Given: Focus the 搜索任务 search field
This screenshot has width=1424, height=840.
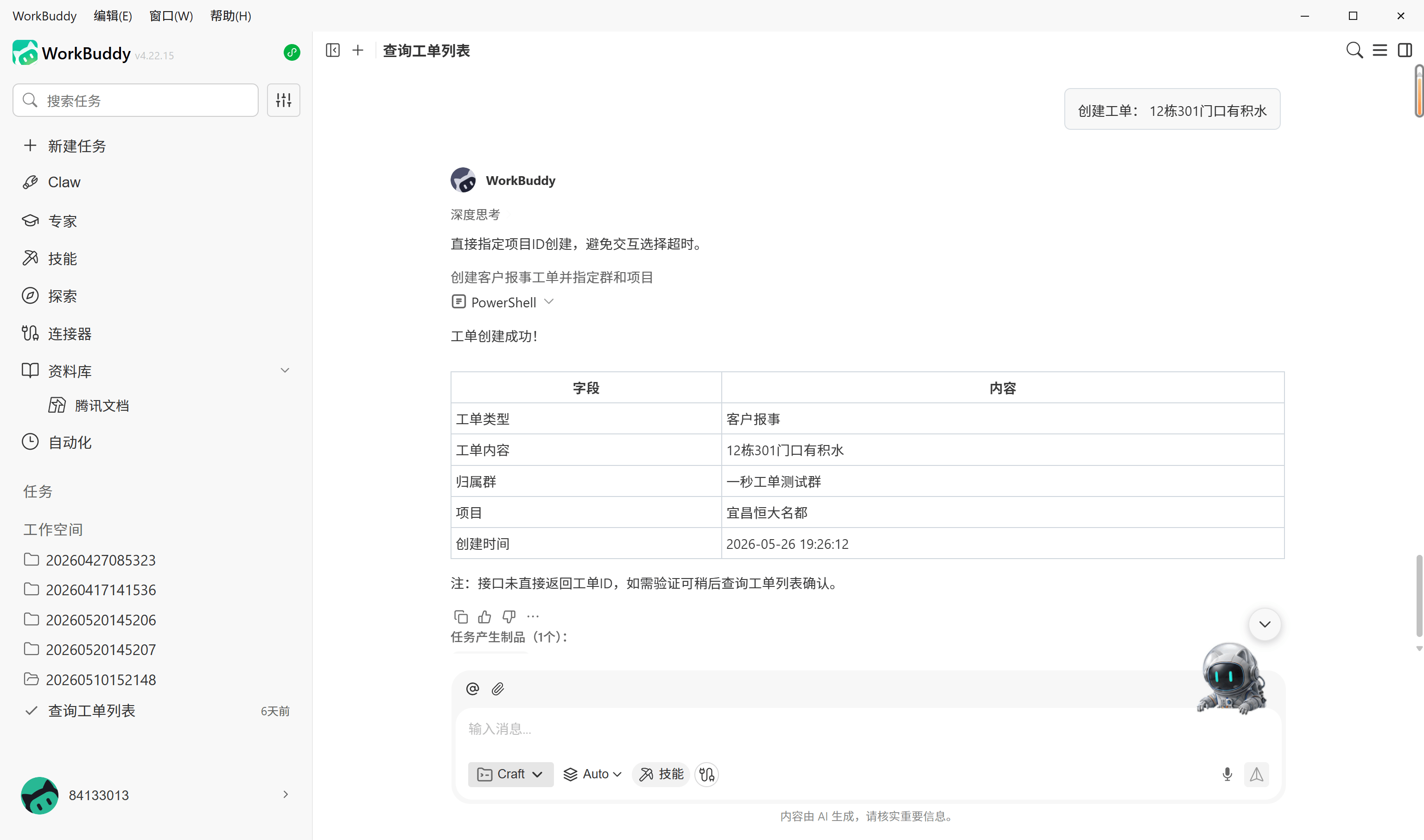Looking at the screenshot, I should coord(135,100).
